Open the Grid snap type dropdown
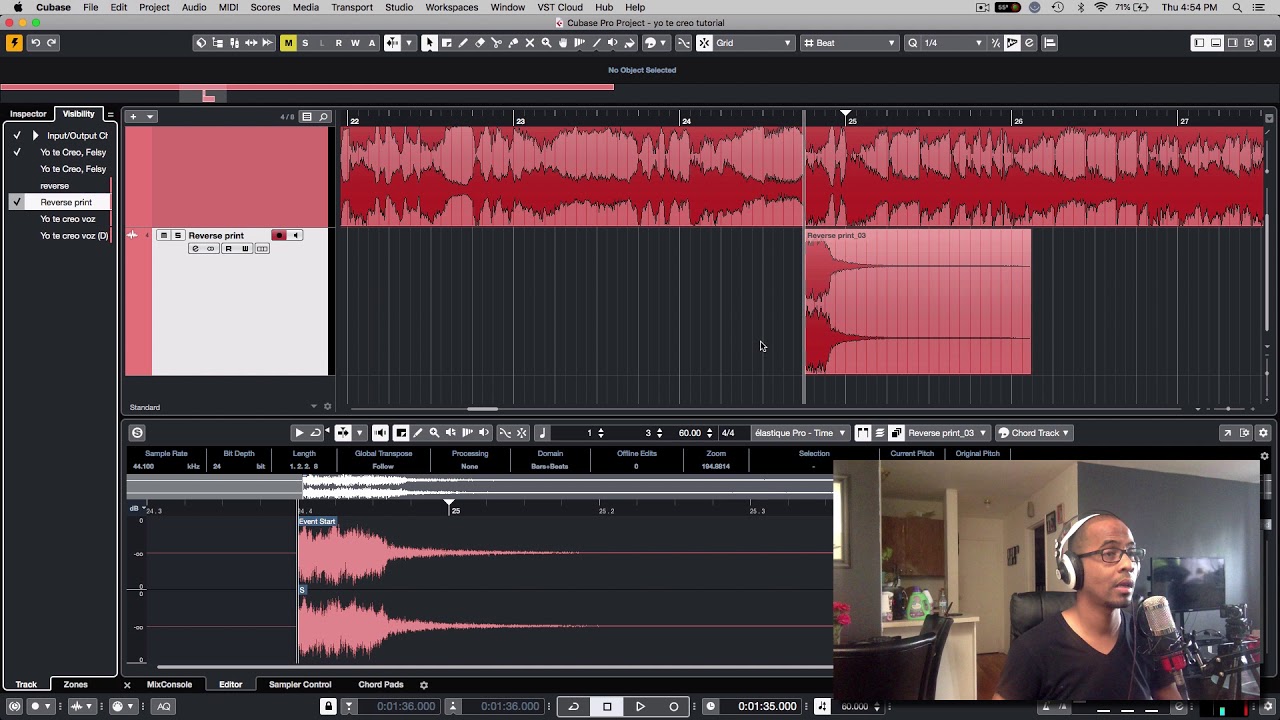Viewport: 1280px width, 720px height. click(x=754, y=43)
